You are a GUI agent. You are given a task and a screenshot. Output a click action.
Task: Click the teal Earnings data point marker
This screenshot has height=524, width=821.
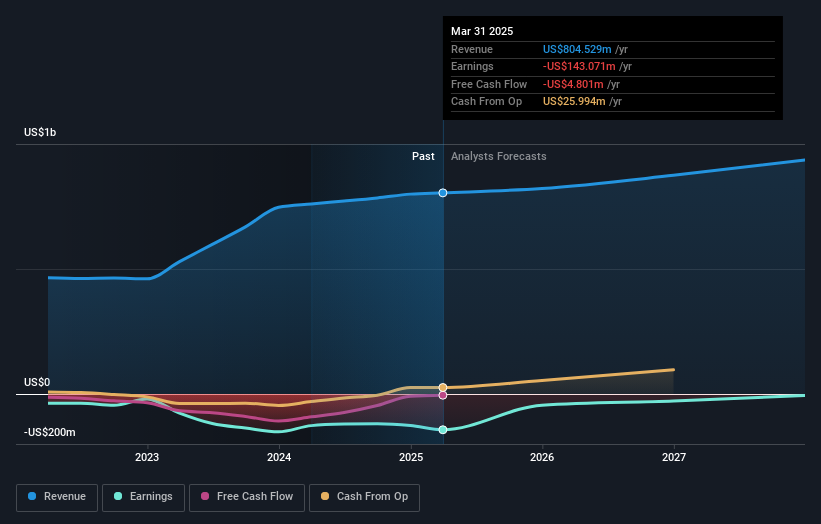click(x=443, y=430)
